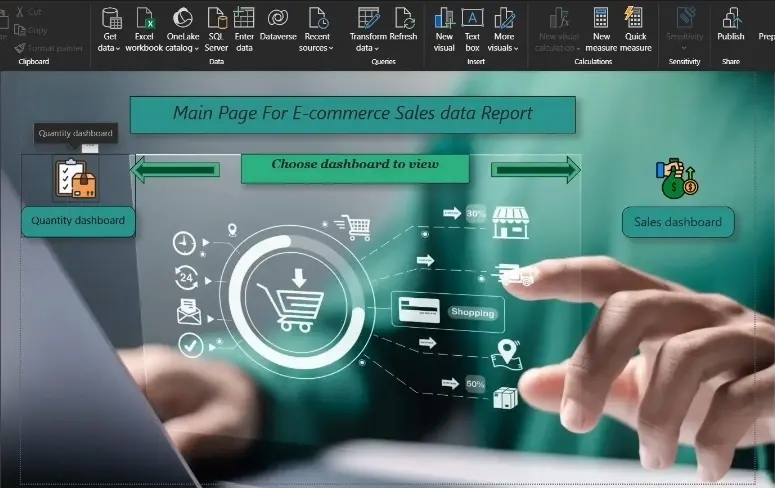Refresh the report data

(403, 25)
